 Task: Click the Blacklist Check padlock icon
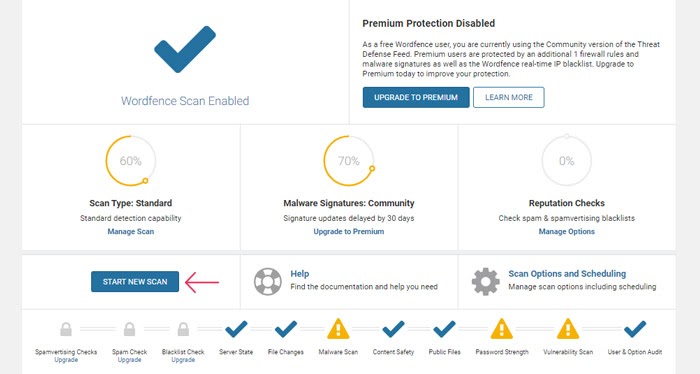click(183, 329)
